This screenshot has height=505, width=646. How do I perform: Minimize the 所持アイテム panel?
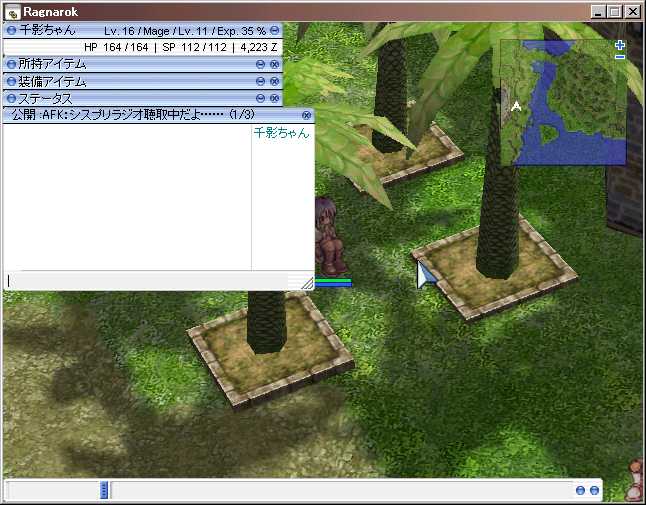pyautogui.click(x=260, y=64)
